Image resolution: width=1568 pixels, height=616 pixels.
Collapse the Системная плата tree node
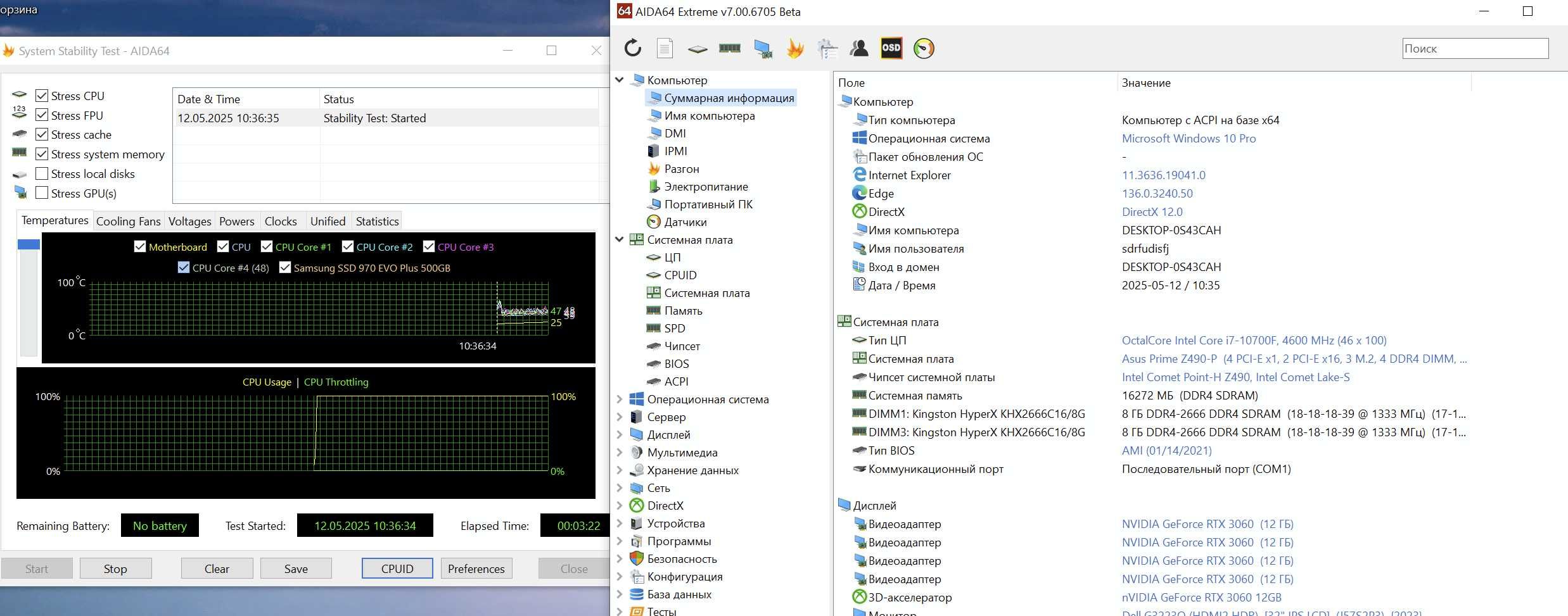click(620, 240)
